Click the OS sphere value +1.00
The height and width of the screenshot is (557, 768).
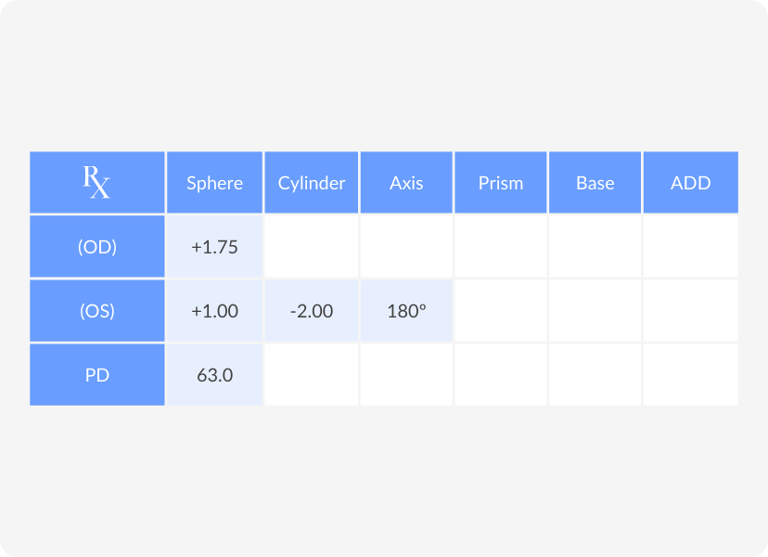tap(215, 311)
